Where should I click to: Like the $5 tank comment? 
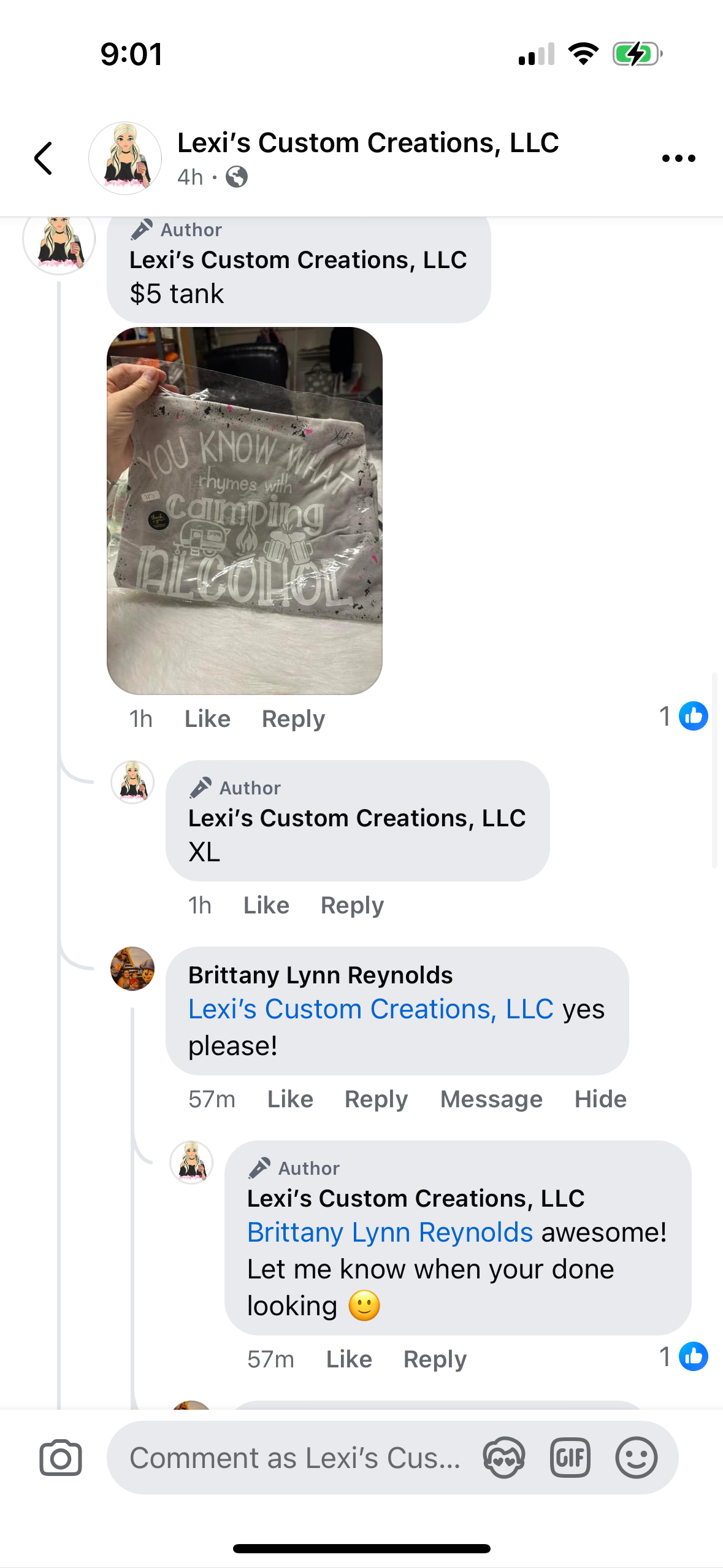point(207,719)
